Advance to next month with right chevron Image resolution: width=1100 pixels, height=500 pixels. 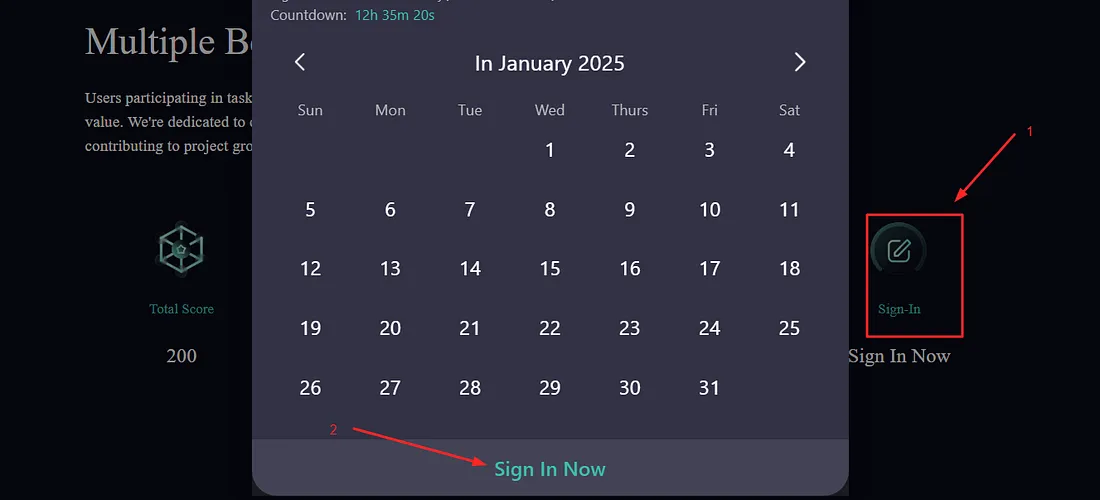coord(800,62)
